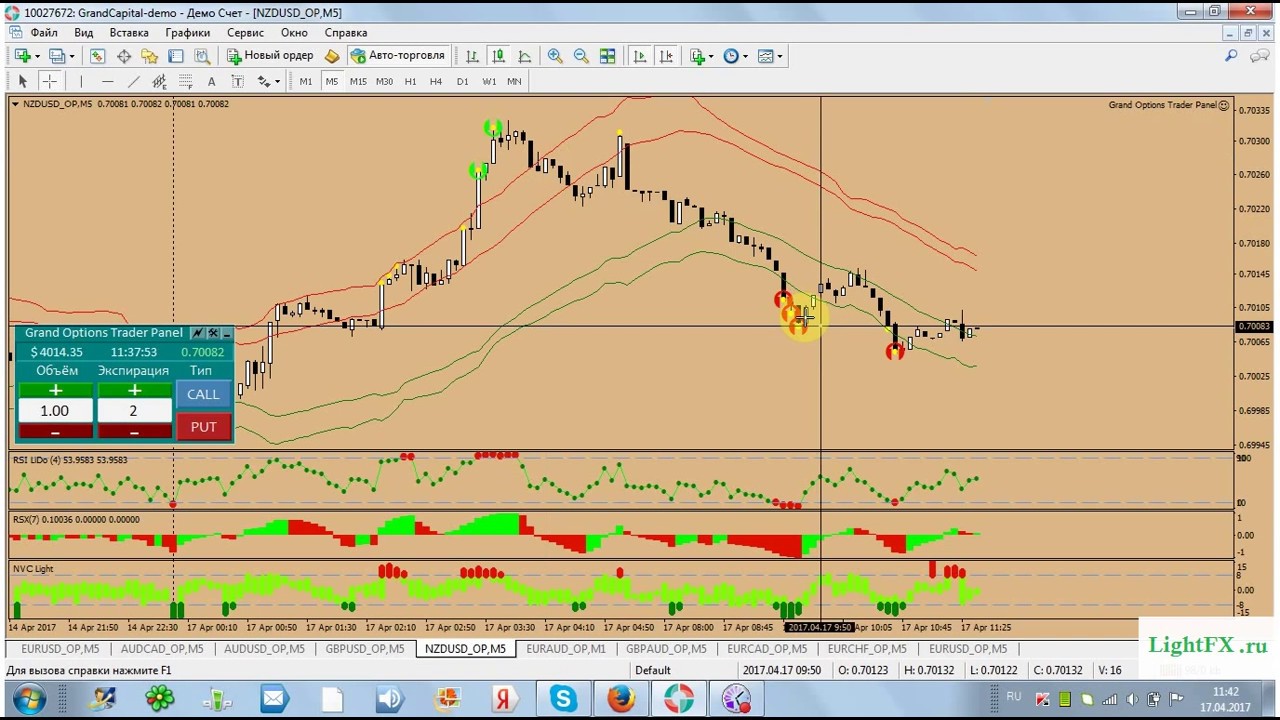
Task: Decrease Экспирация with red minus
Action: pos(134,432)
